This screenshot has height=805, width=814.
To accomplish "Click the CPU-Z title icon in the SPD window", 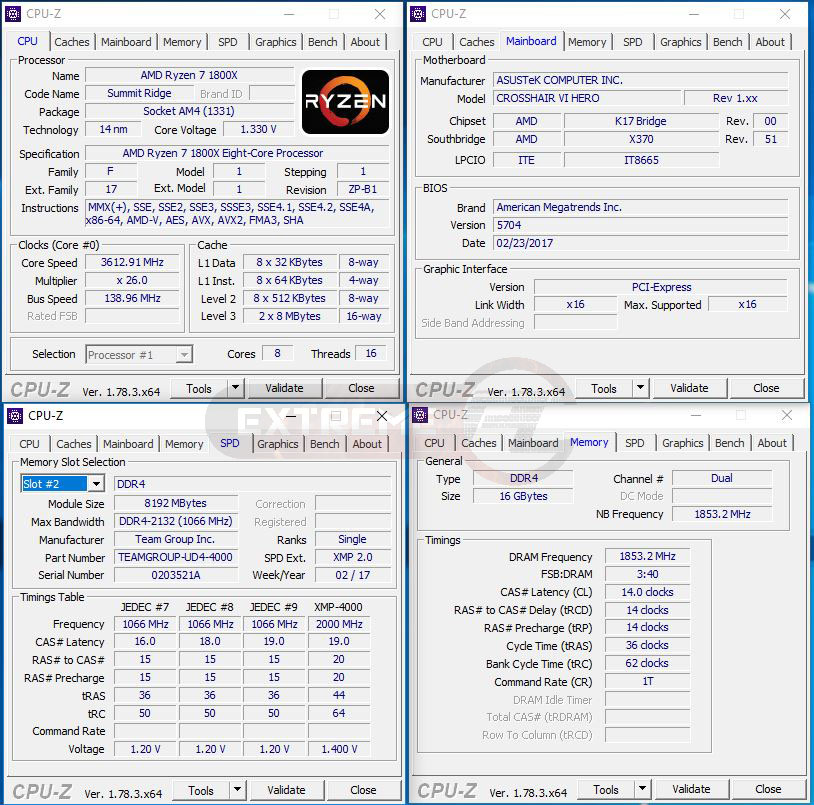I will pyautogui.click(x=14, y=416).
